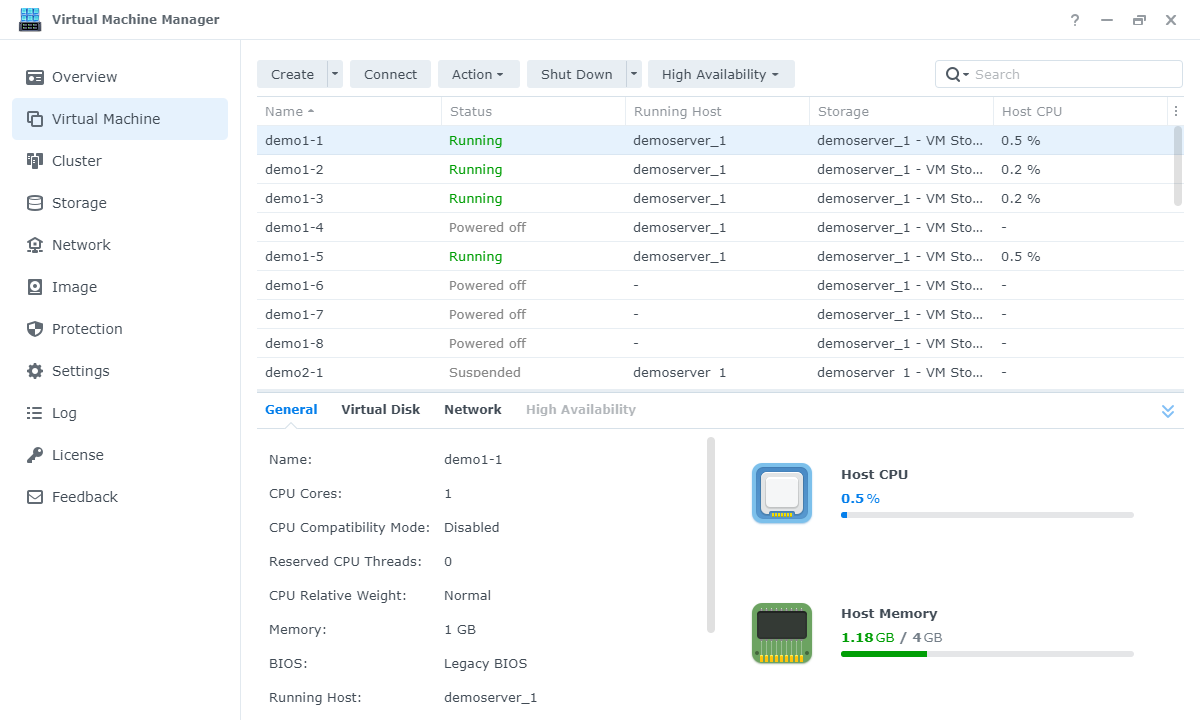The width and height of the screenshot is (1200, 720).
Task: Open the Action dropdown menu
Action: click(x=478, y=74)
